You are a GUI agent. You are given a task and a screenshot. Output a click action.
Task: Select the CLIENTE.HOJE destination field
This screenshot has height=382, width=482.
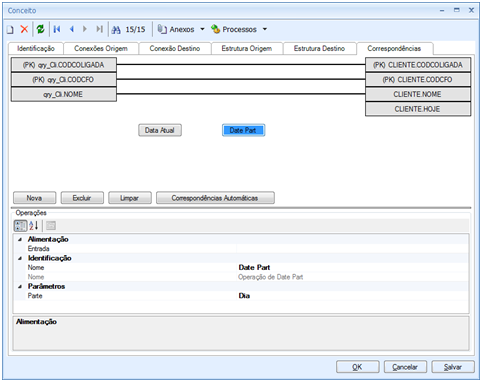coord(418,109)
